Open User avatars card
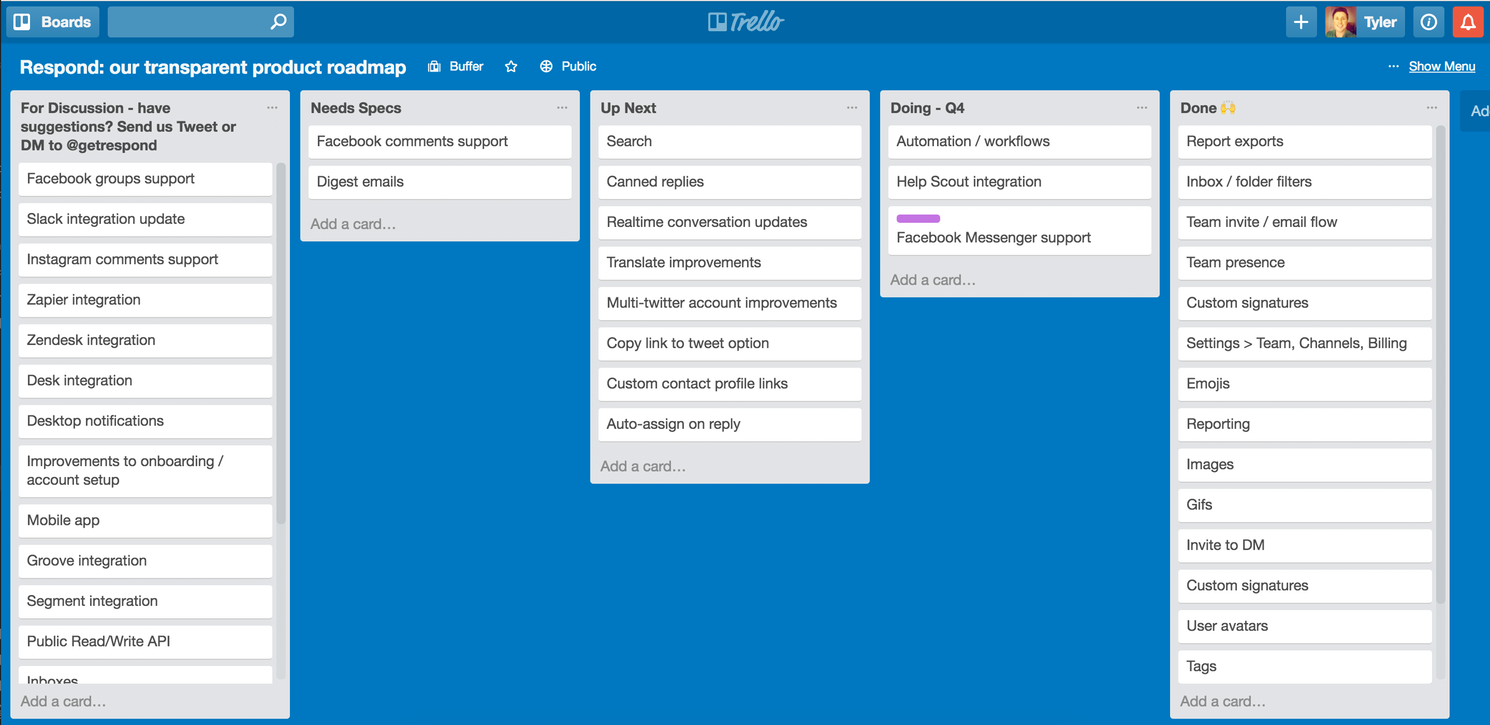Screen dimensions: 1490x725 [1305, 626]
